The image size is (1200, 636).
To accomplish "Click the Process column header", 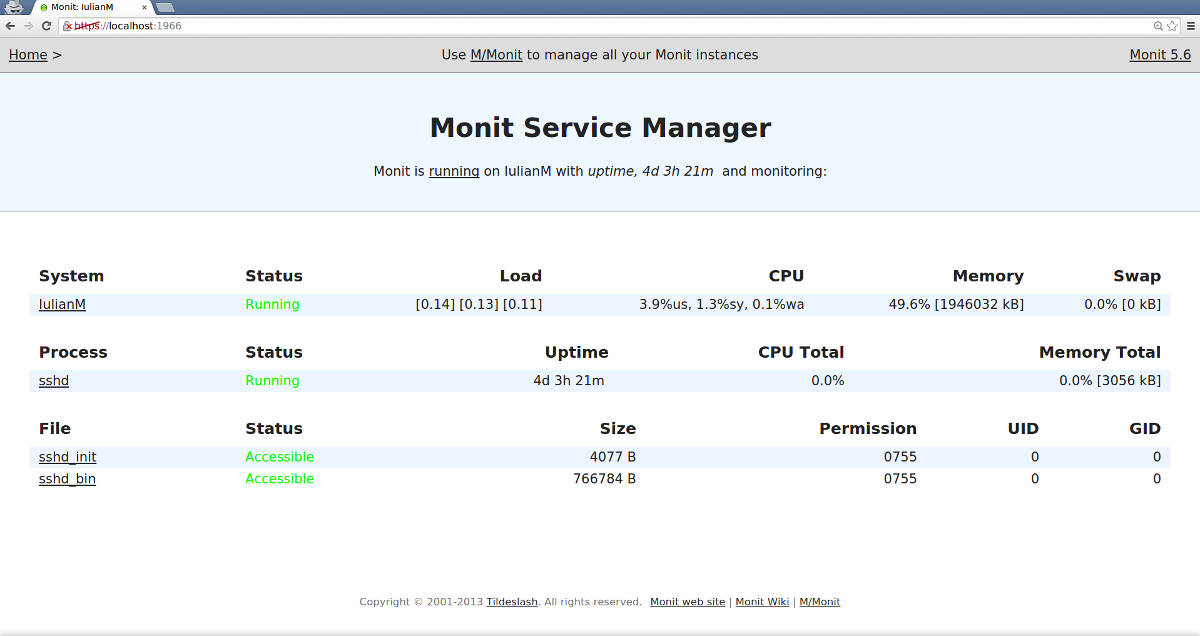I will (73, 352).
